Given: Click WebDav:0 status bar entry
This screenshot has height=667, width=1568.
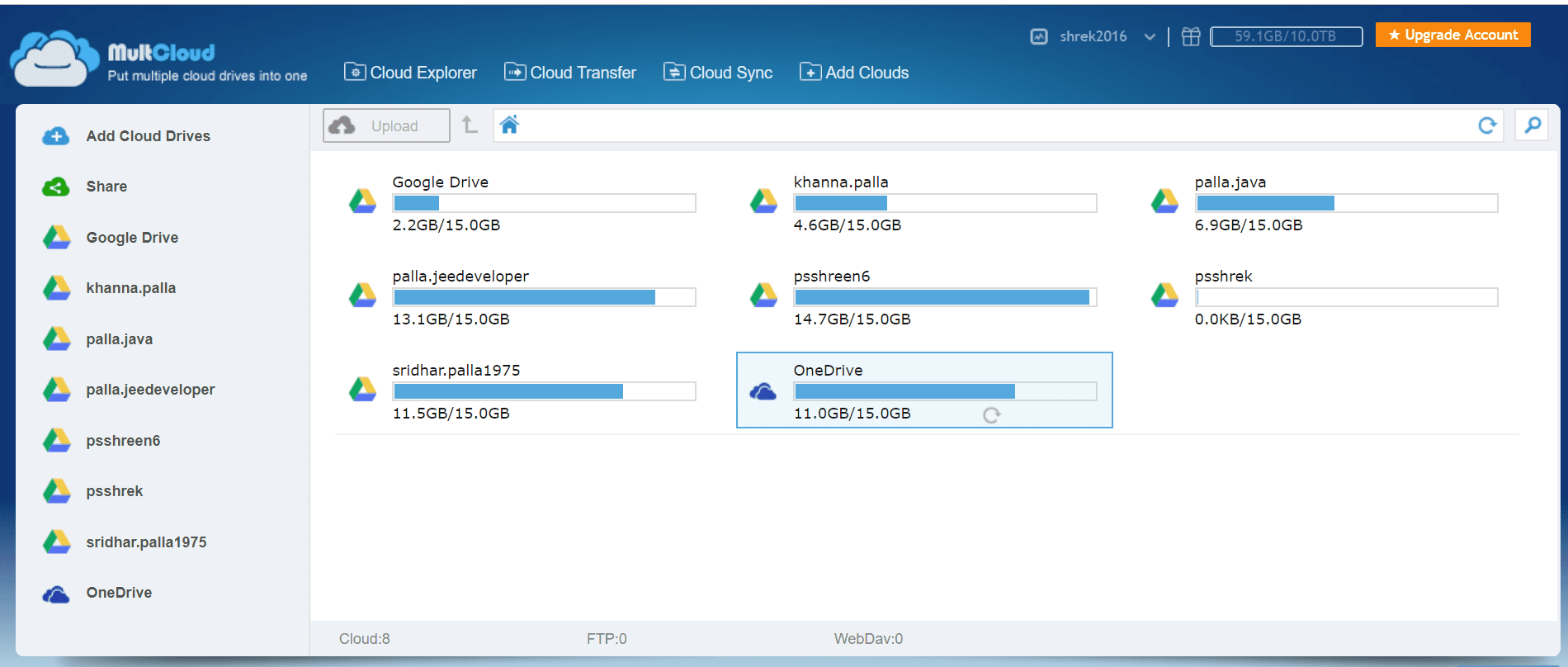Looking at the screenshot, I should pos(868,639).
